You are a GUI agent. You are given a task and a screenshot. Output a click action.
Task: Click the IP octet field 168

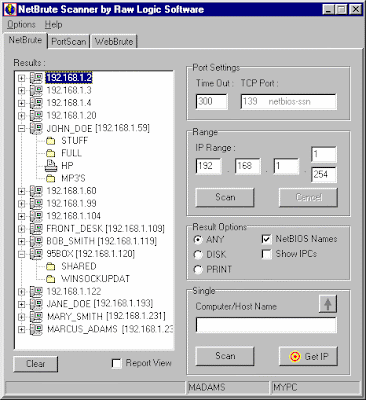pos(248,166)
